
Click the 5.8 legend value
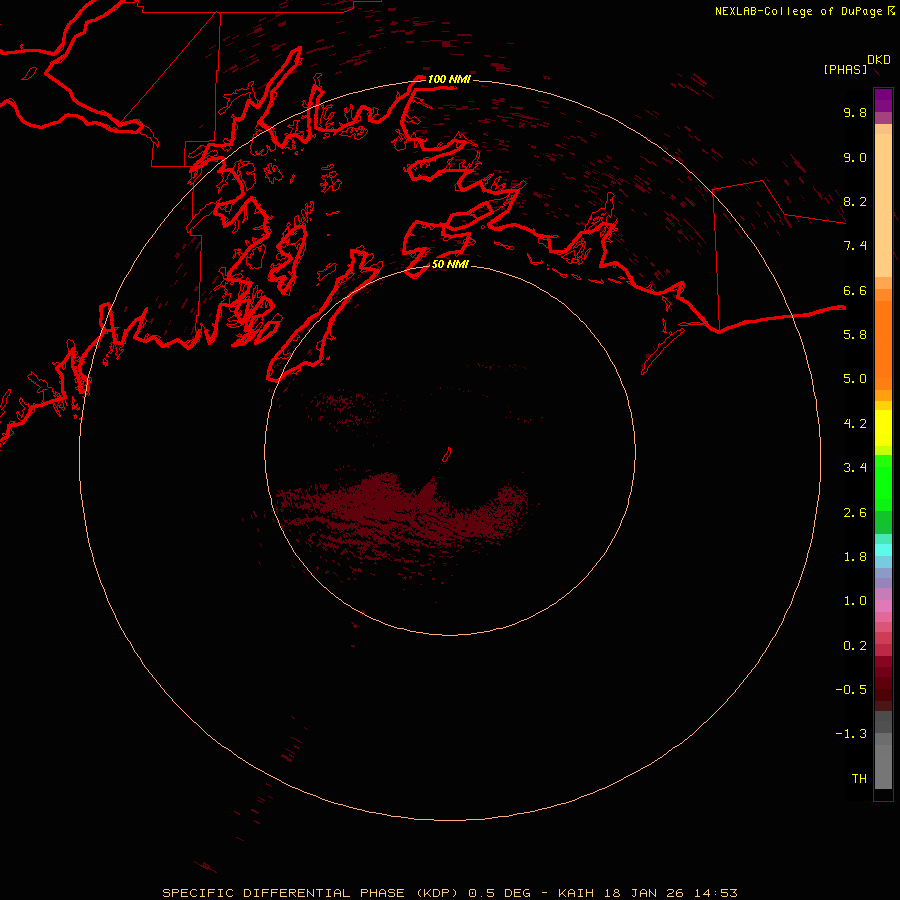855,335
